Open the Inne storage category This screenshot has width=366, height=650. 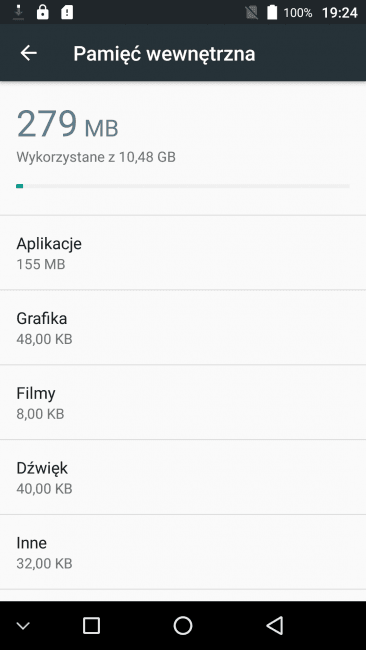coord(183,552)
